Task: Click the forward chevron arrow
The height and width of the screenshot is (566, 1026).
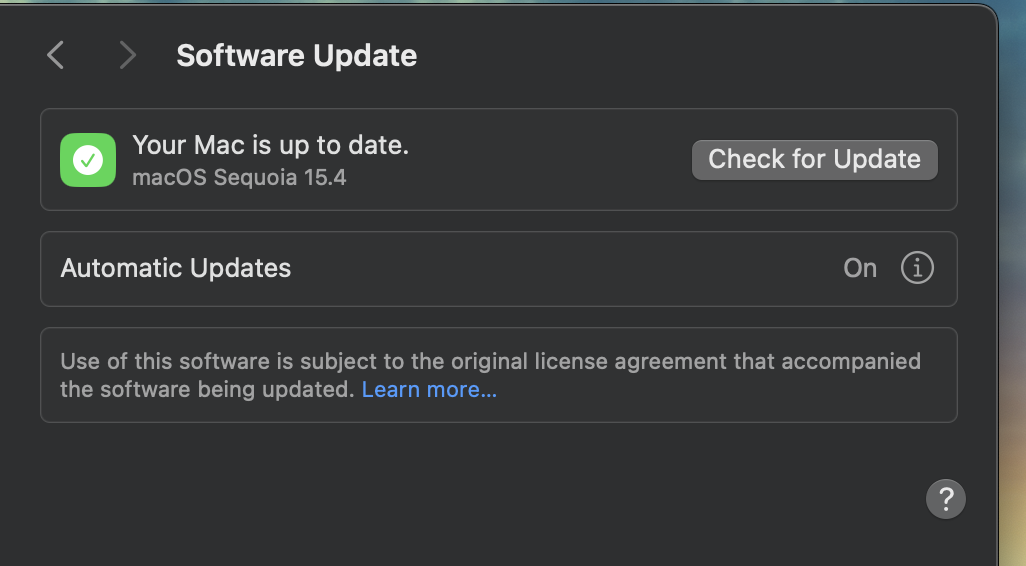Action: point(127,55)
